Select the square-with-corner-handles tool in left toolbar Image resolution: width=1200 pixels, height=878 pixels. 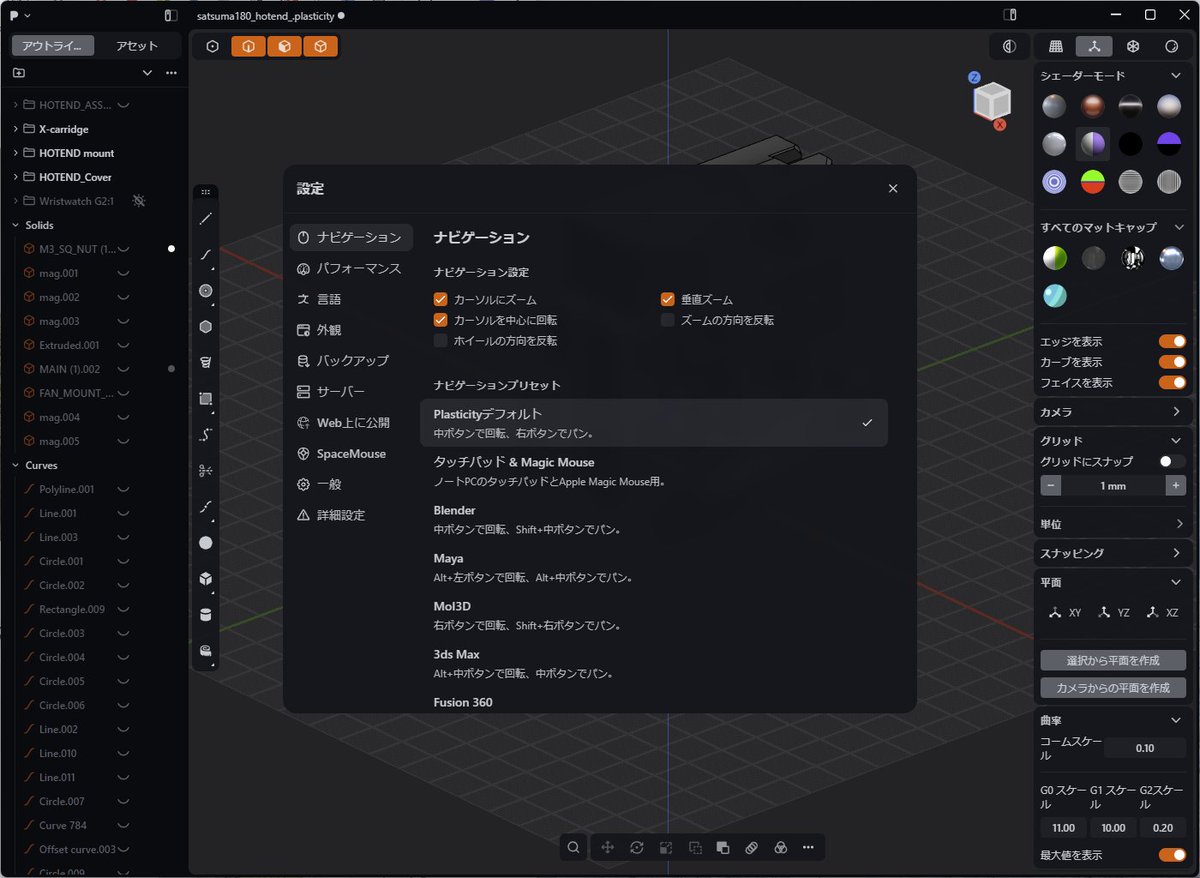point(206,398)
